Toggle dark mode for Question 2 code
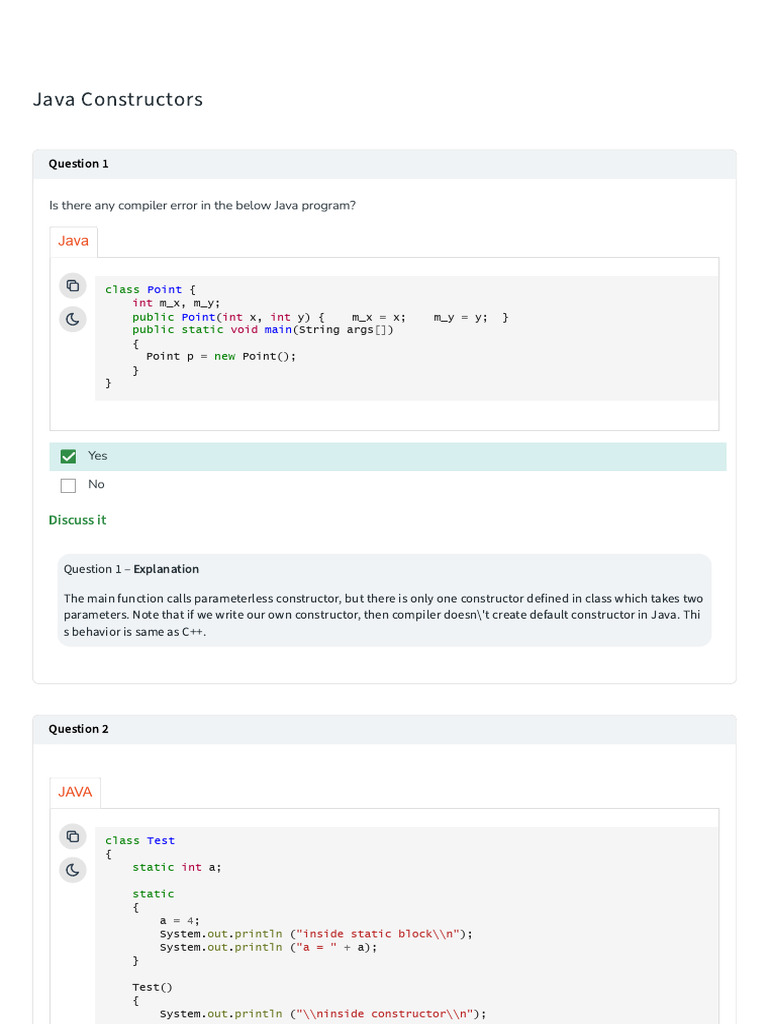 [x=73, y=870]
